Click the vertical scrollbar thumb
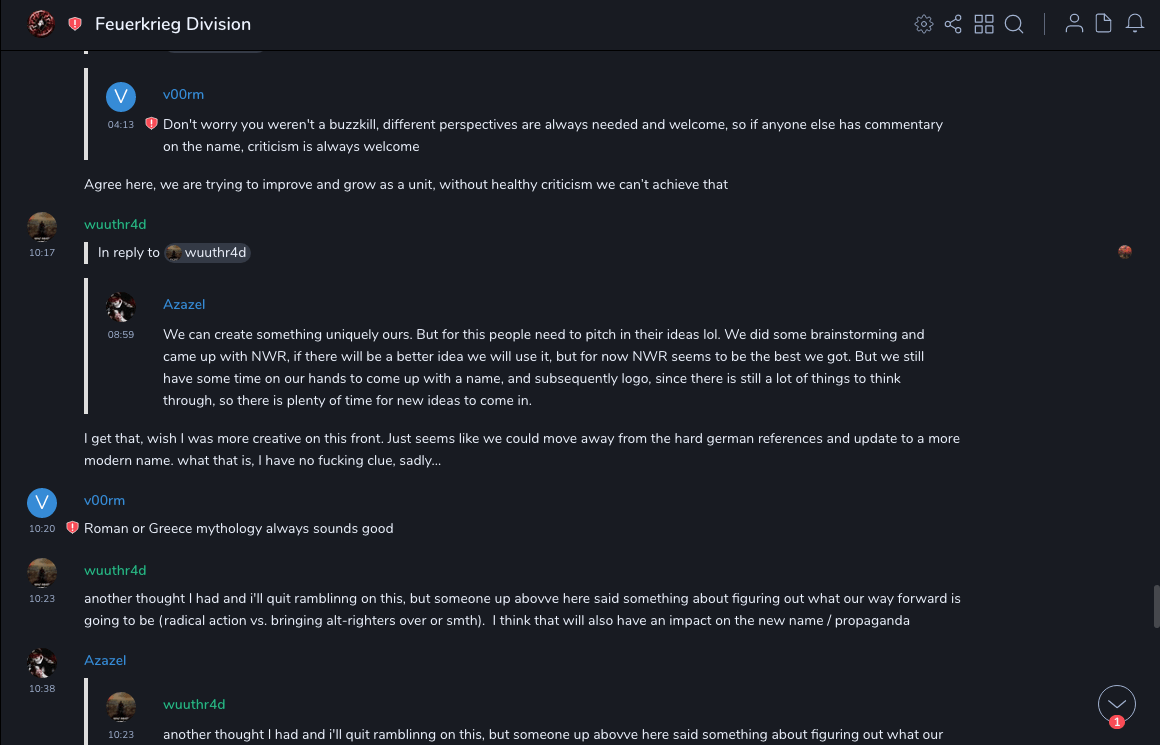The height and width of the screenshot is (745, 1160). [1156, 605]
